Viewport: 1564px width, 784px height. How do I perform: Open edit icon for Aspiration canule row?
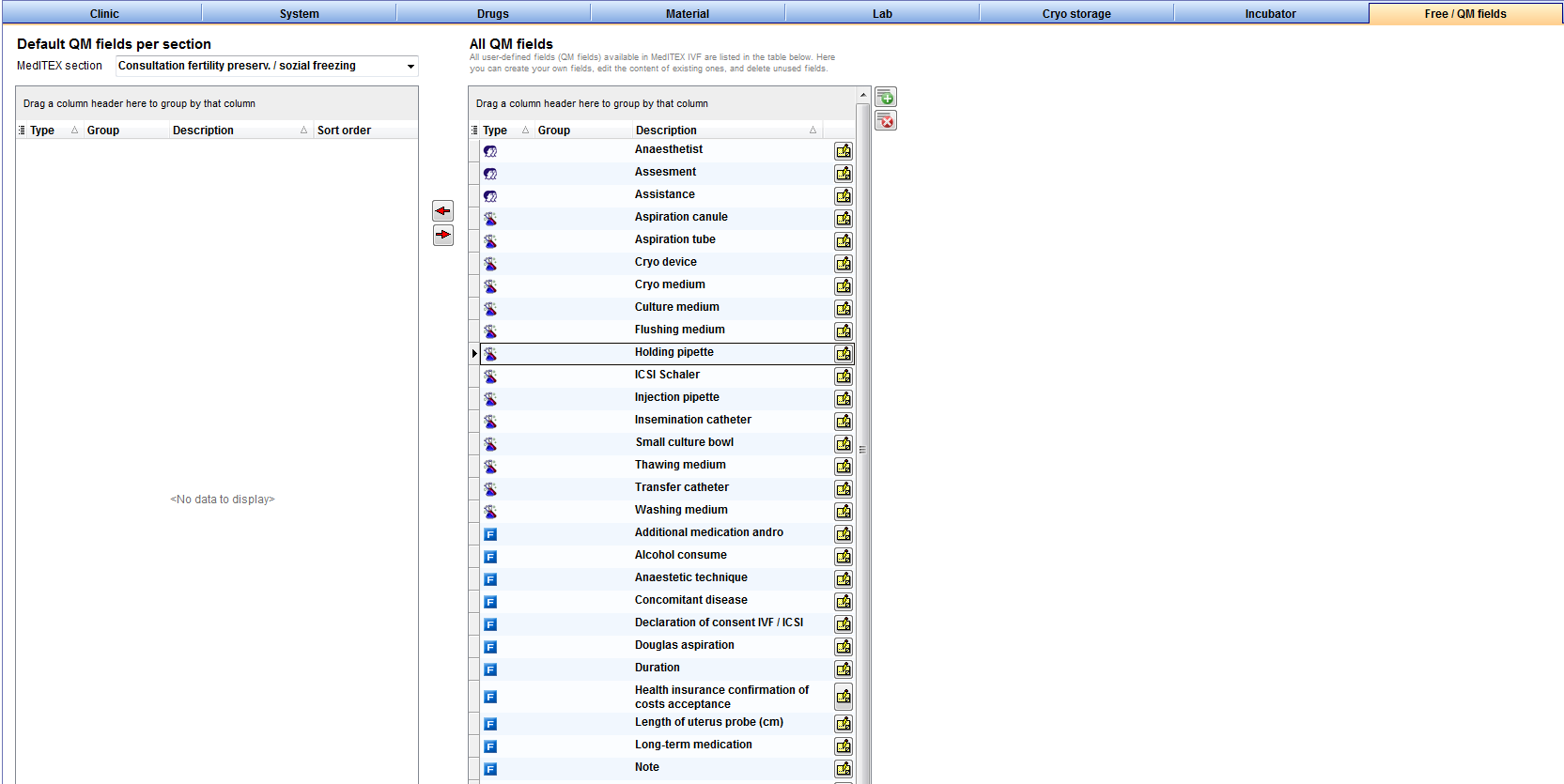pyautogui.click(x=844, y=219)
